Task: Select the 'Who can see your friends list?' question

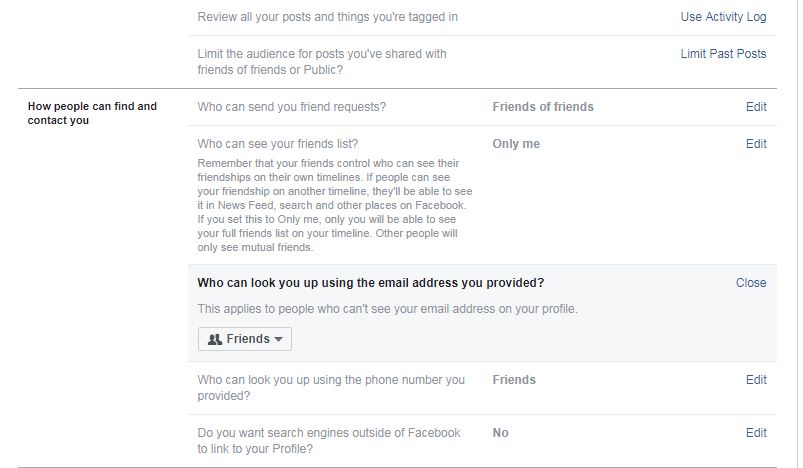Action: (x=278, y=144)
